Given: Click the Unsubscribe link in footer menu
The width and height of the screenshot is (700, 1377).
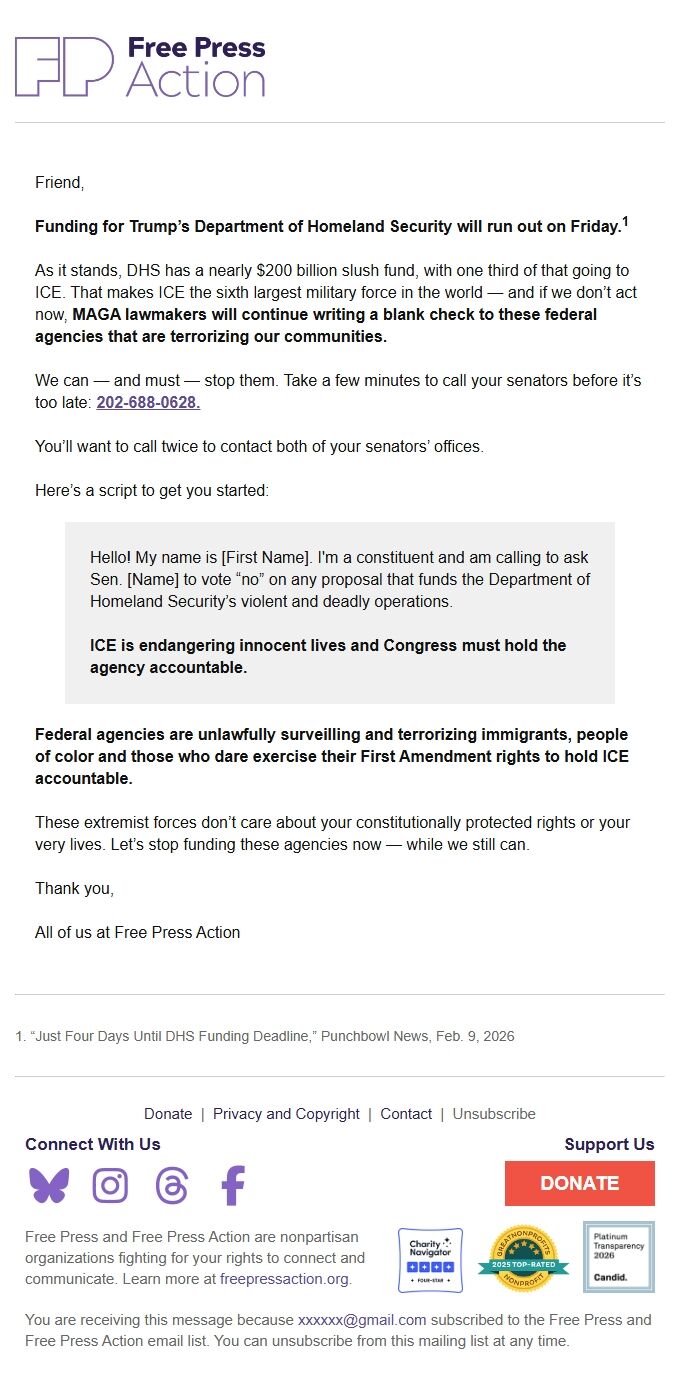Looking at the screenshot, I should point(494,1113).
